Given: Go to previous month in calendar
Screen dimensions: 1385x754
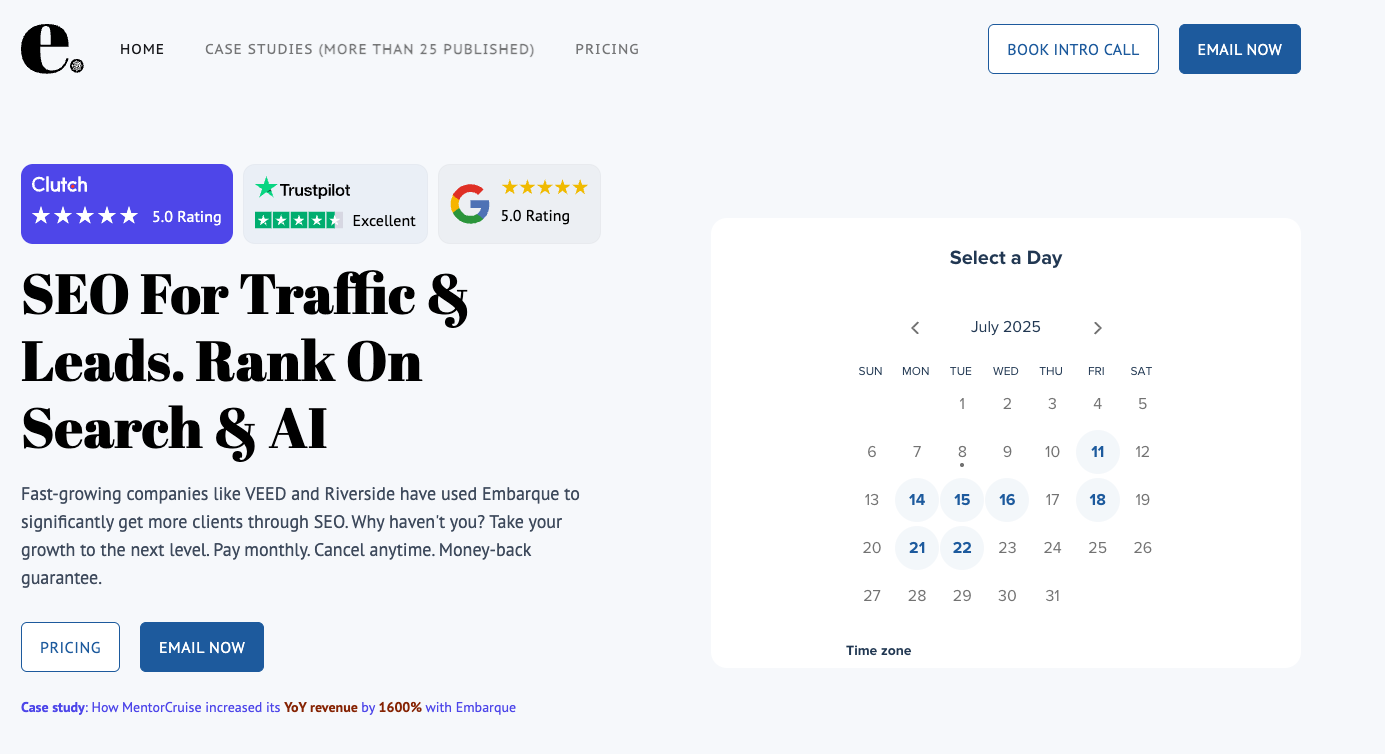Looking at the screenshot, I should coord(915,328).
